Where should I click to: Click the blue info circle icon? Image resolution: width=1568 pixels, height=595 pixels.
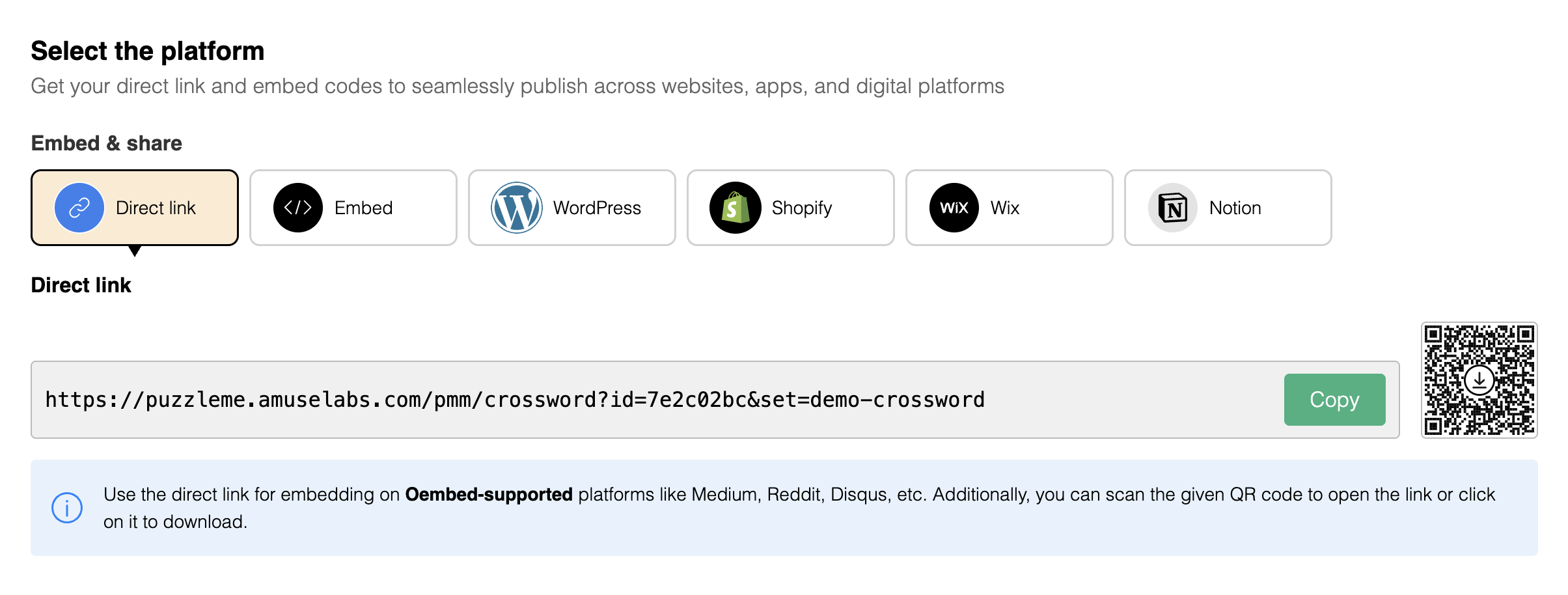click(x=67, y=508)
